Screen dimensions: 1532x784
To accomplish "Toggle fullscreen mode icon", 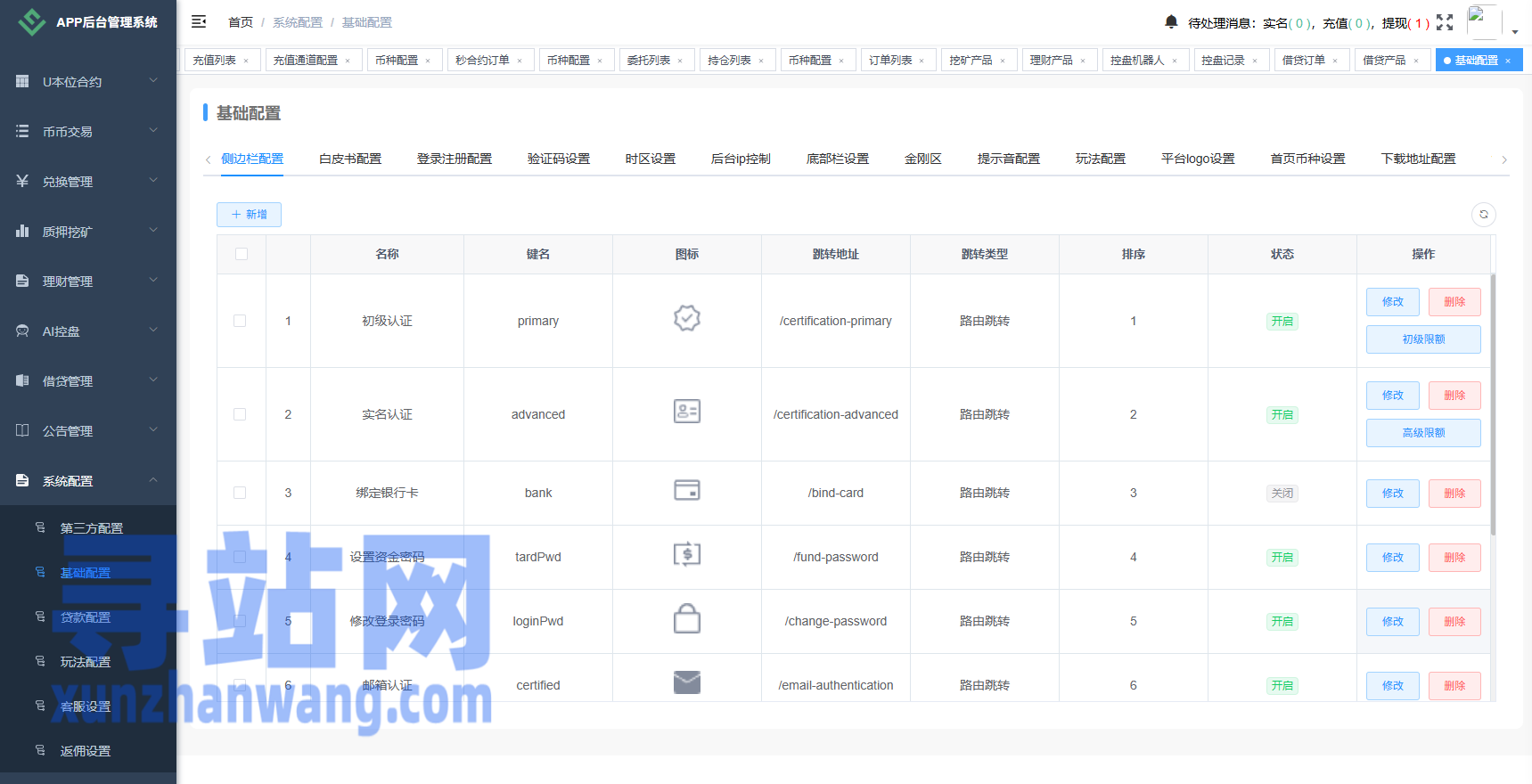I will click(x=1445, y=22).
